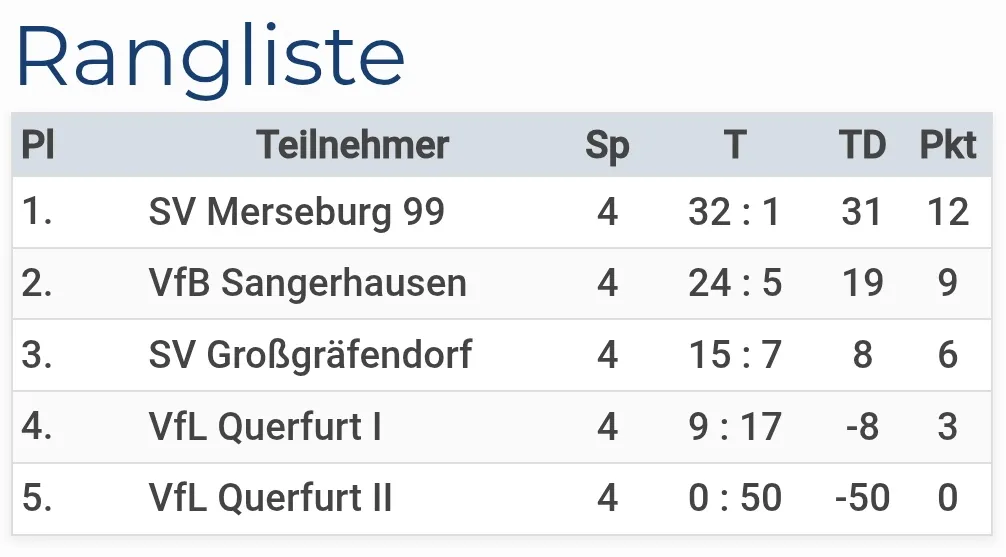
Task: Sort by the Pkt column header
Action: 947,145
